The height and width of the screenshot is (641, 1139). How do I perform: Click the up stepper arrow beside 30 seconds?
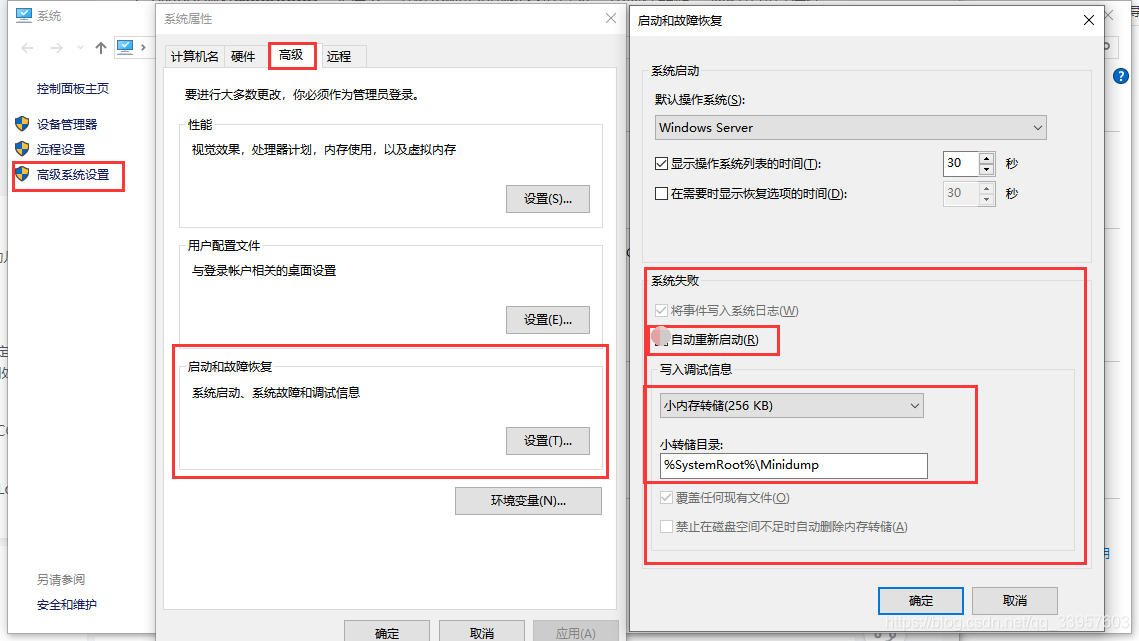[x=987, y=158]
